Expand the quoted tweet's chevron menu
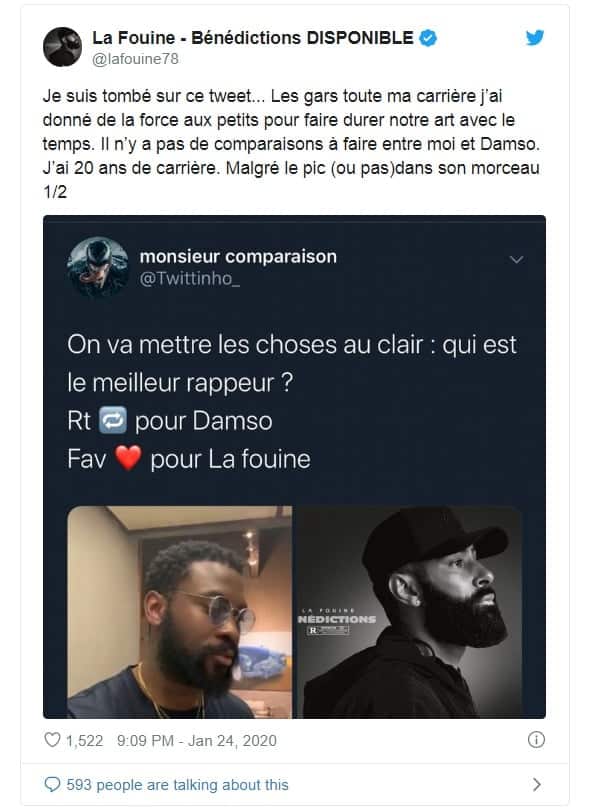 (x=517, y=260)
